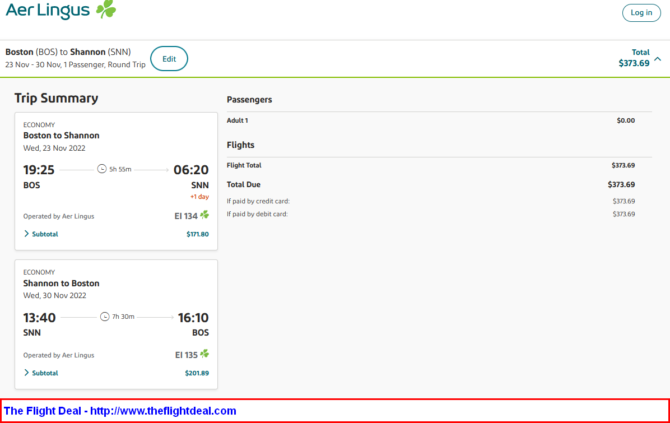
Task: Click flight number EI 134
Action: (186, 216)
